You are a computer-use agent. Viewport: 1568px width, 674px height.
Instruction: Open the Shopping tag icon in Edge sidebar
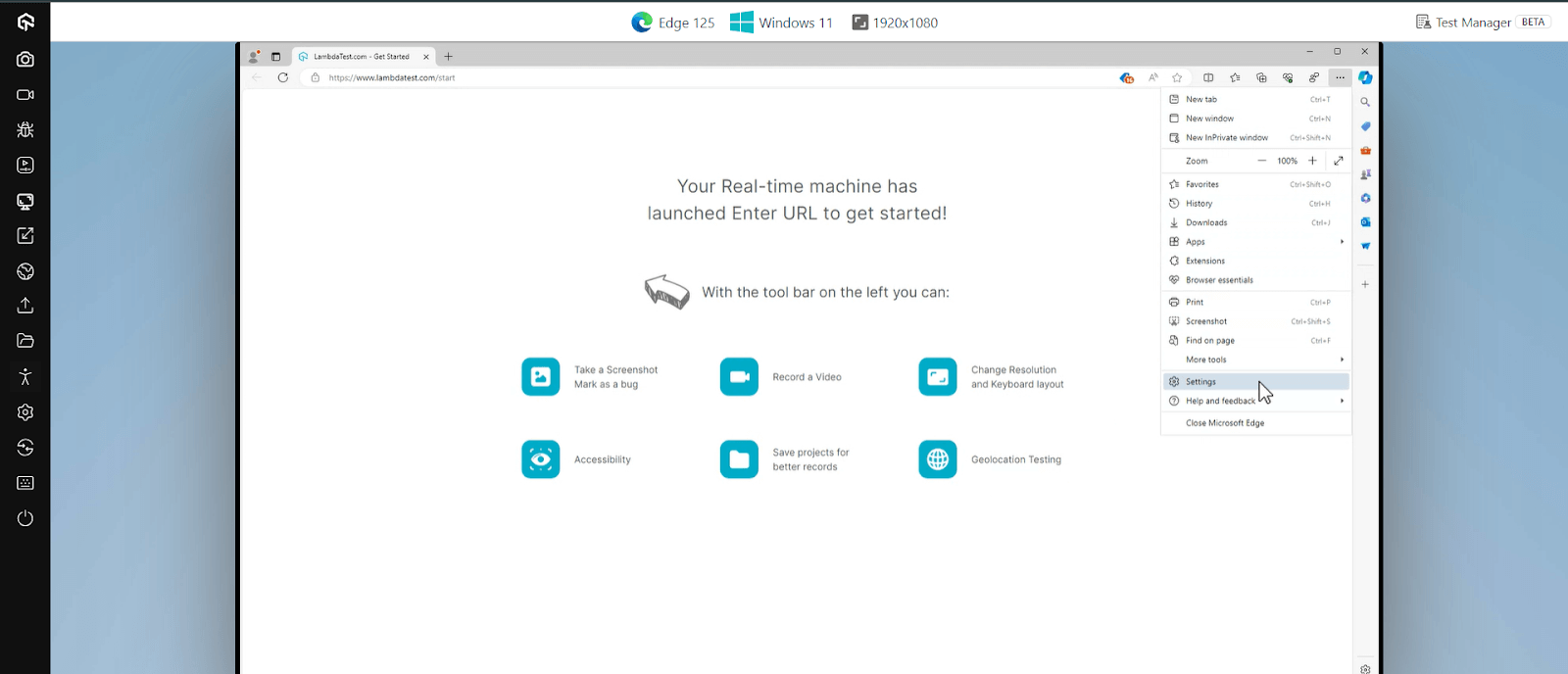coord(1365,126)
